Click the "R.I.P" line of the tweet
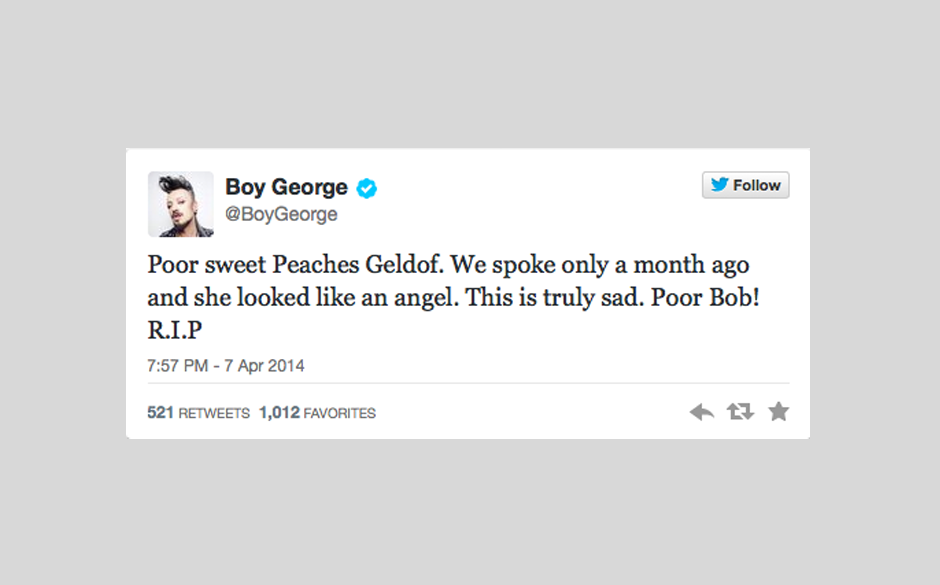The width and height of the screenshot is (940, 585). click(175, 331)
